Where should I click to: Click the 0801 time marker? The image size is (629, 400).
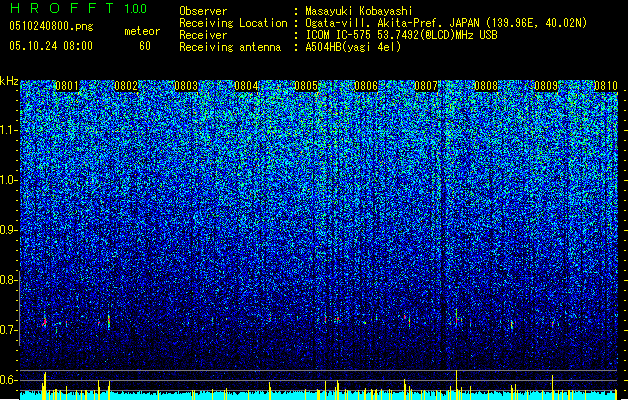[x=67, y=86]
